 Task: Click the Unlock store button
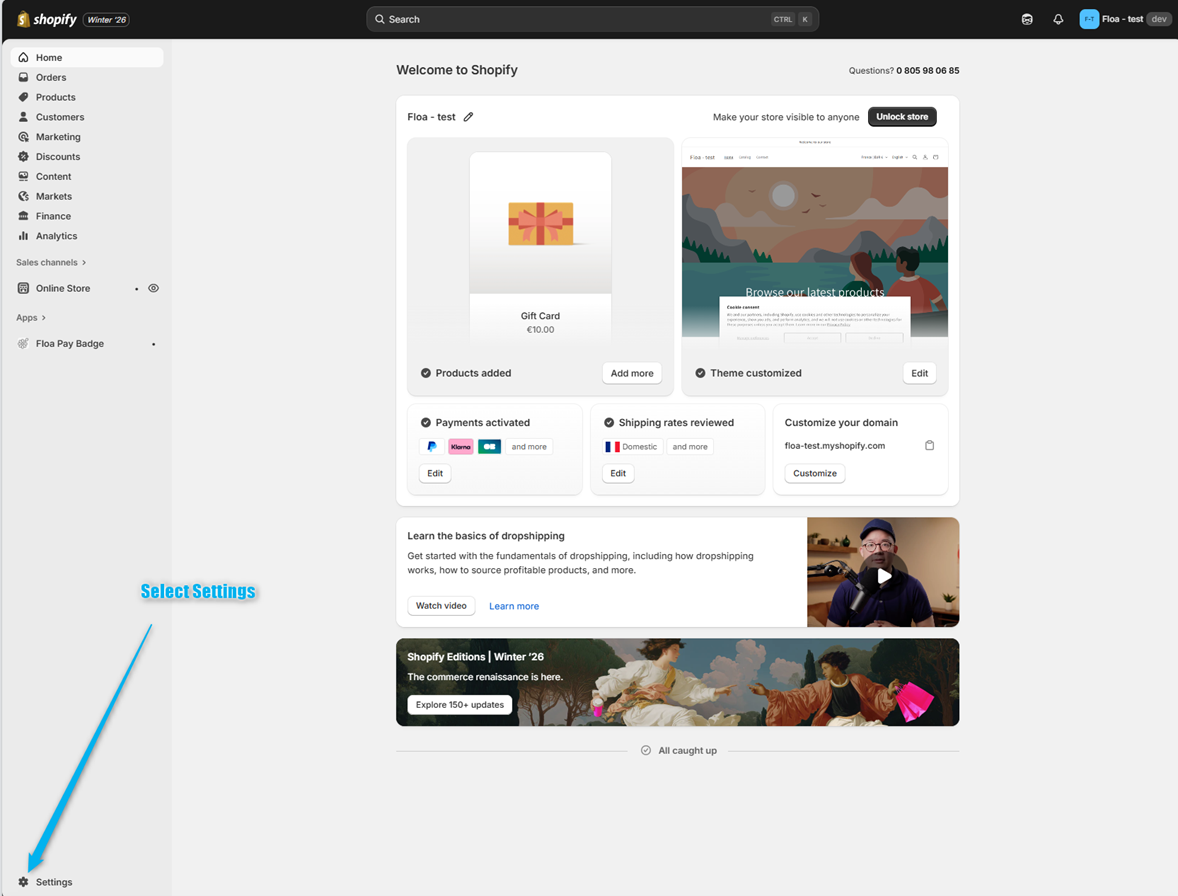[902, 116]
